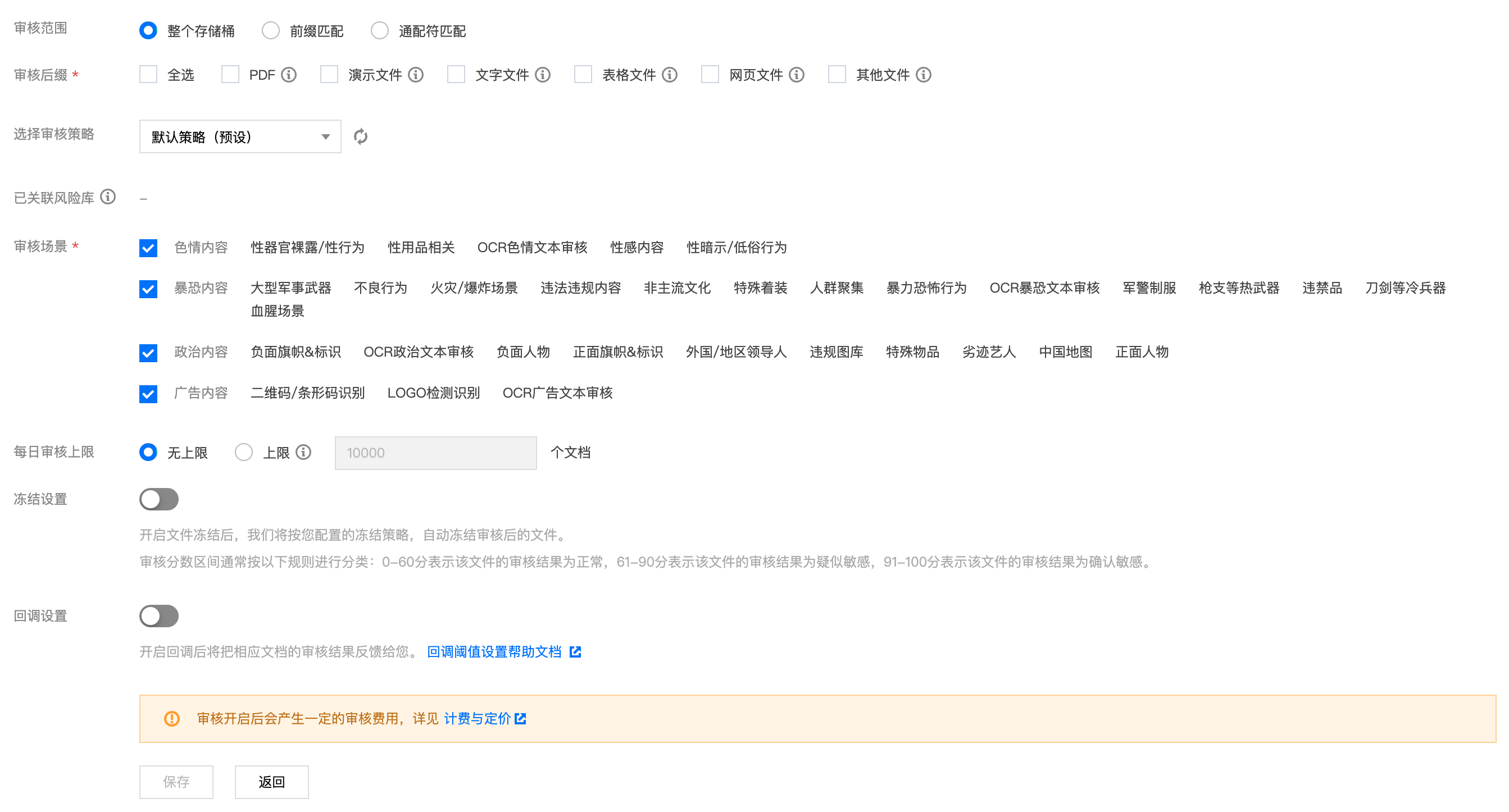Click info icon next to 表格文件
Screen dimensions: 1509x812
point(670,74)
